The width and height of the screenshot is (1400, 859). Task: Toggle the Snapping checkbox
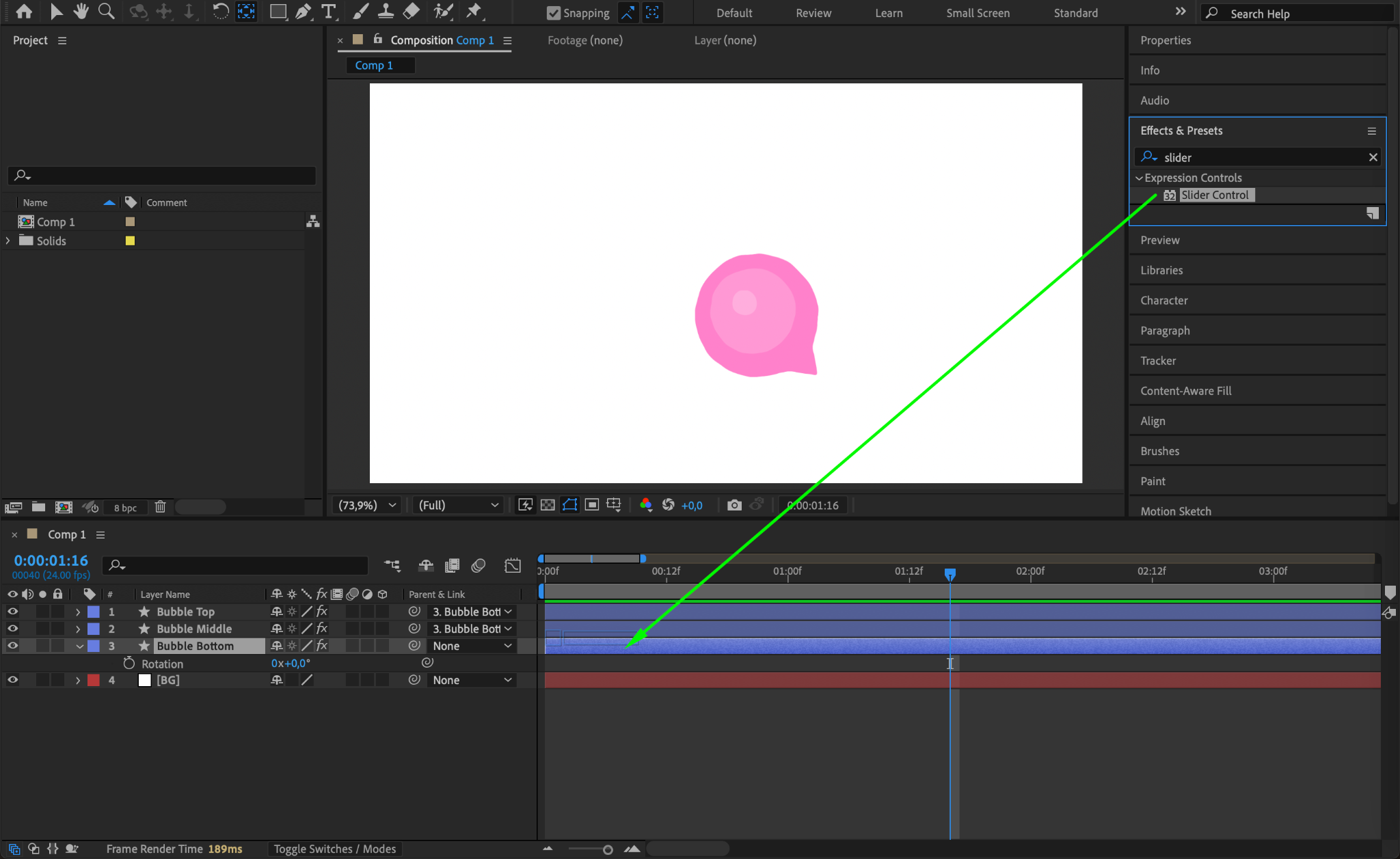click(x=554, y=13)
